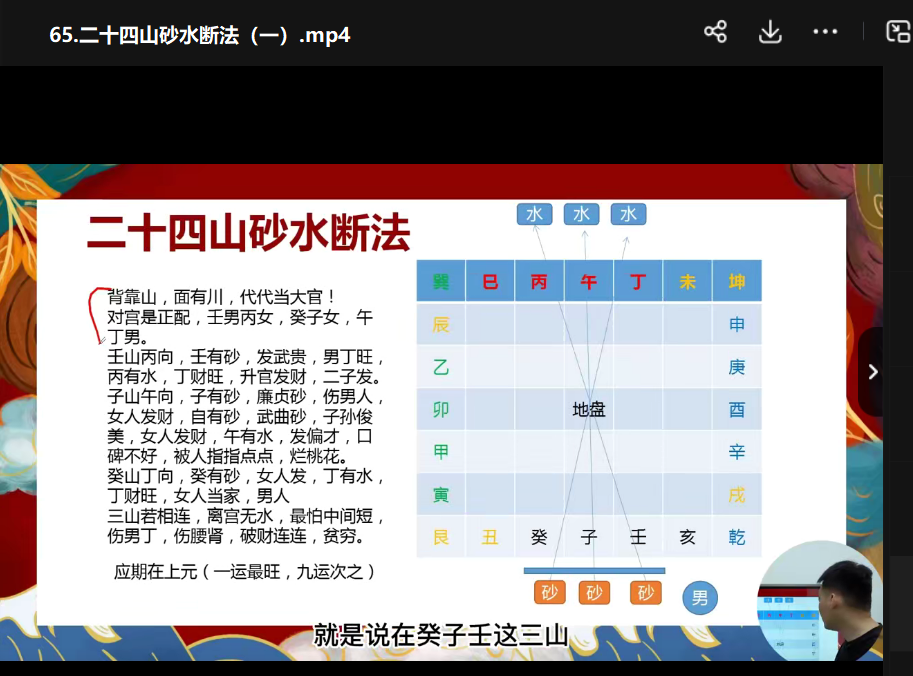Screen dimensions: 913x676
Task: Open the three-dot more options menu
Action: tap(825, 32)
